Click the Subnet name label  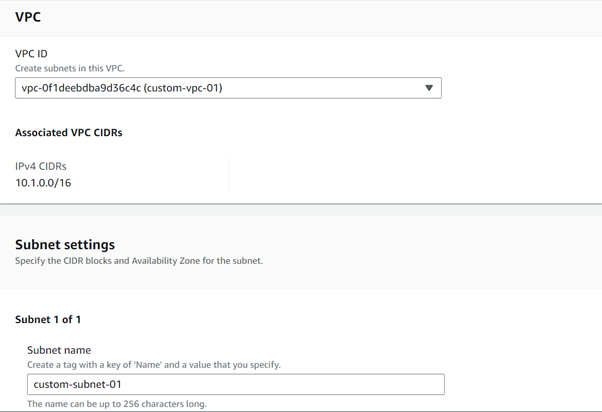click(59, 350)
